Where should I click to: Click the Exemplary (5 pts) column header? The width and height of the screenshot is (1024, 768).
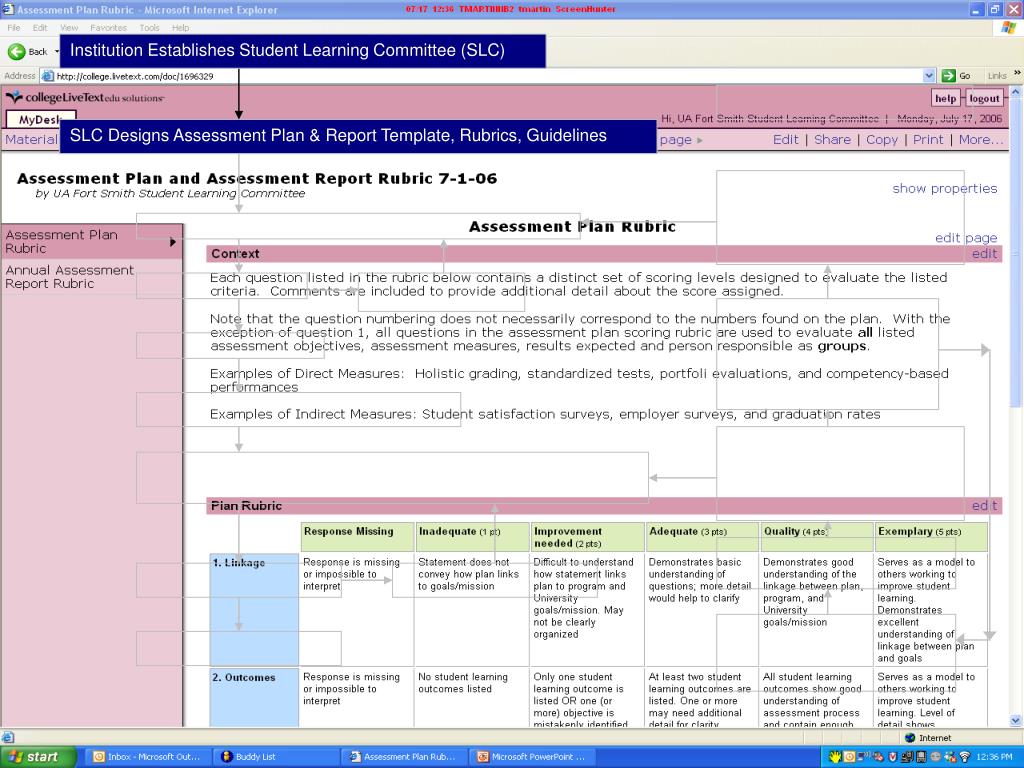[931, 537]
